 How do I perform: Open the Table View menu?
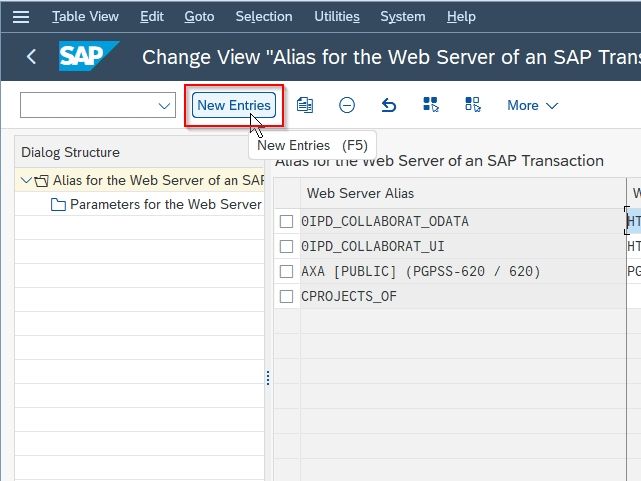tap(85, 17)
